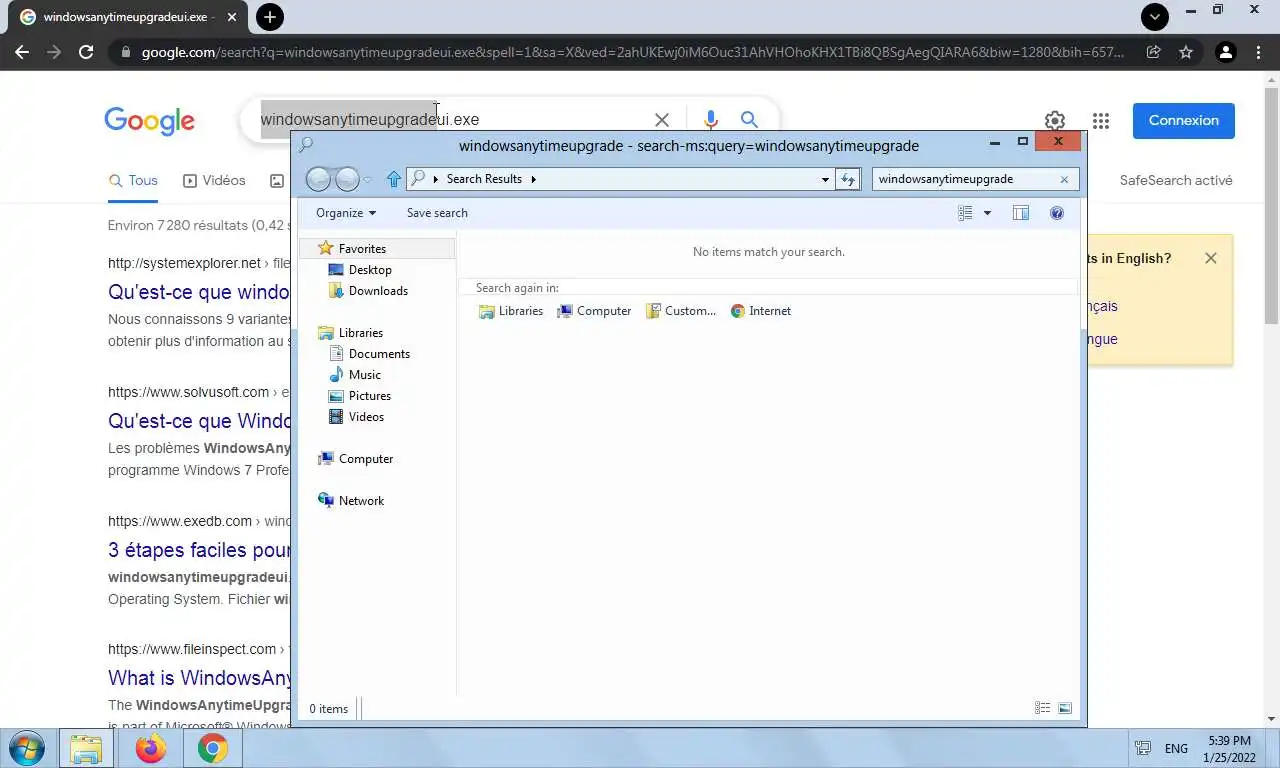This screenshot has width=1280, height=768.
Task: Open Downloads in the navigation pane
Action: click(x=378, y=291)
